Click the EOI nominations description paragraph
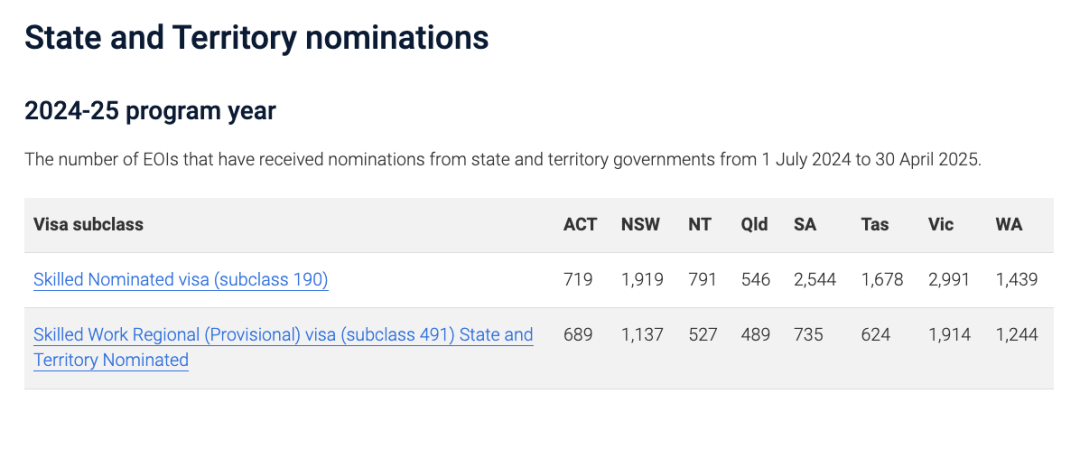The width and height of the screenshot is (1080, 450). (503, 160)
